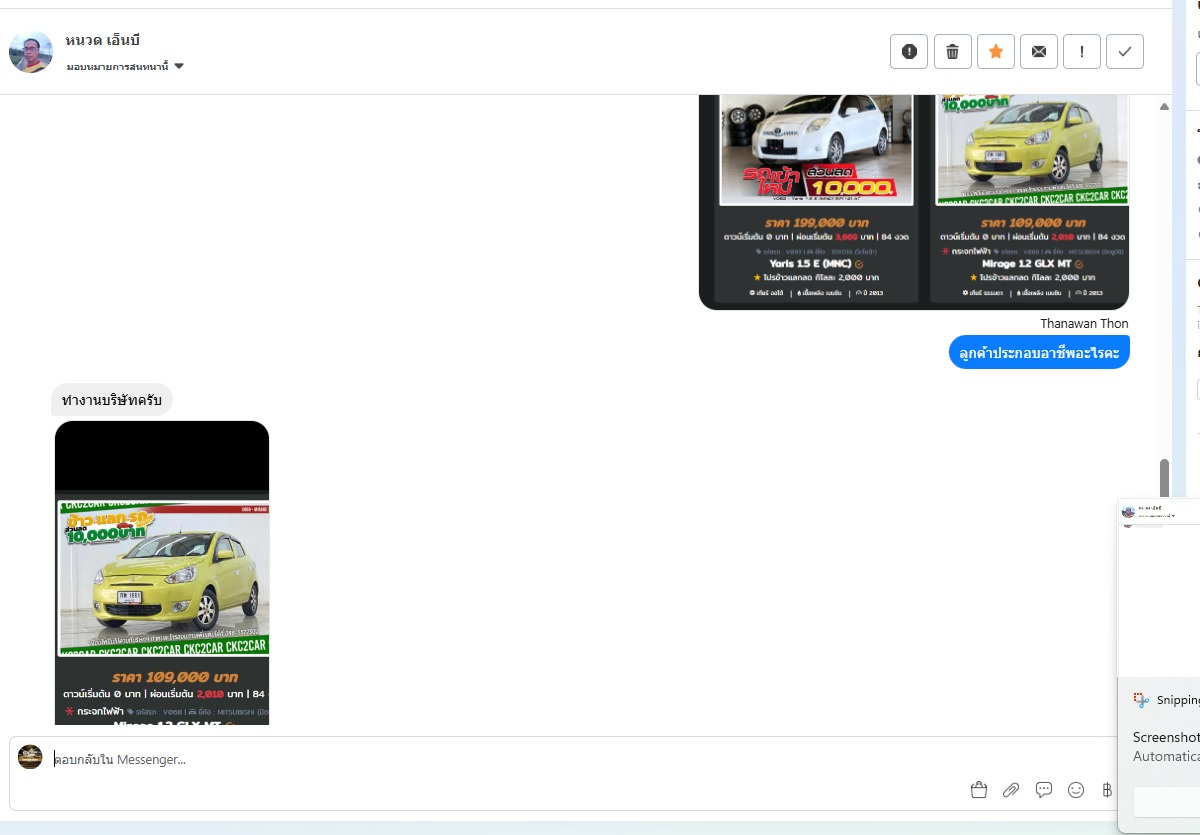Viewport: 1200px width, 835px height.
Task: Click the Thanawan Thon sender label
Action: pyautogui.click(x=1084, y=323)
